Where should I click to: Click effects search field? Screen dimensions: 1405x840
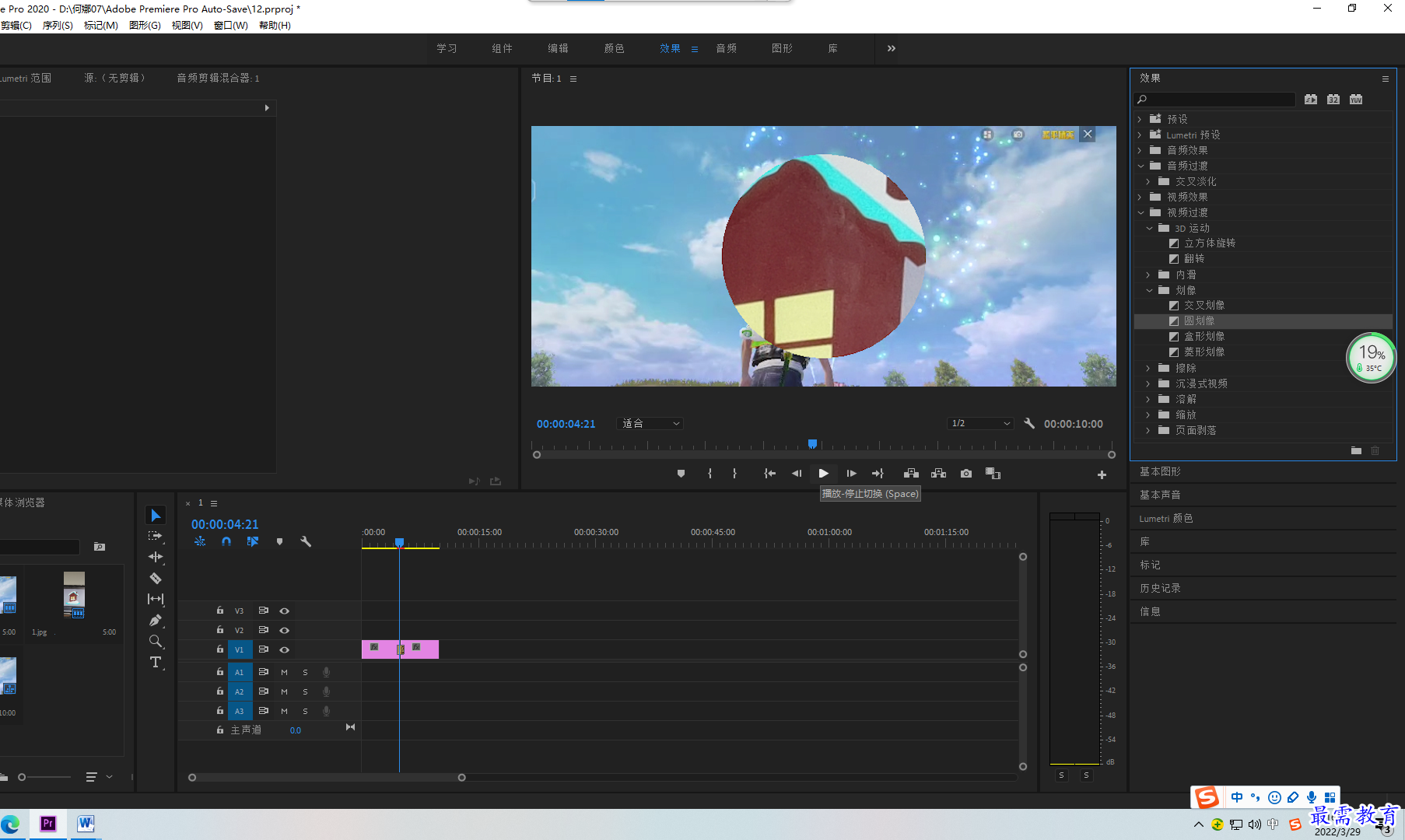click(1215, 99)
